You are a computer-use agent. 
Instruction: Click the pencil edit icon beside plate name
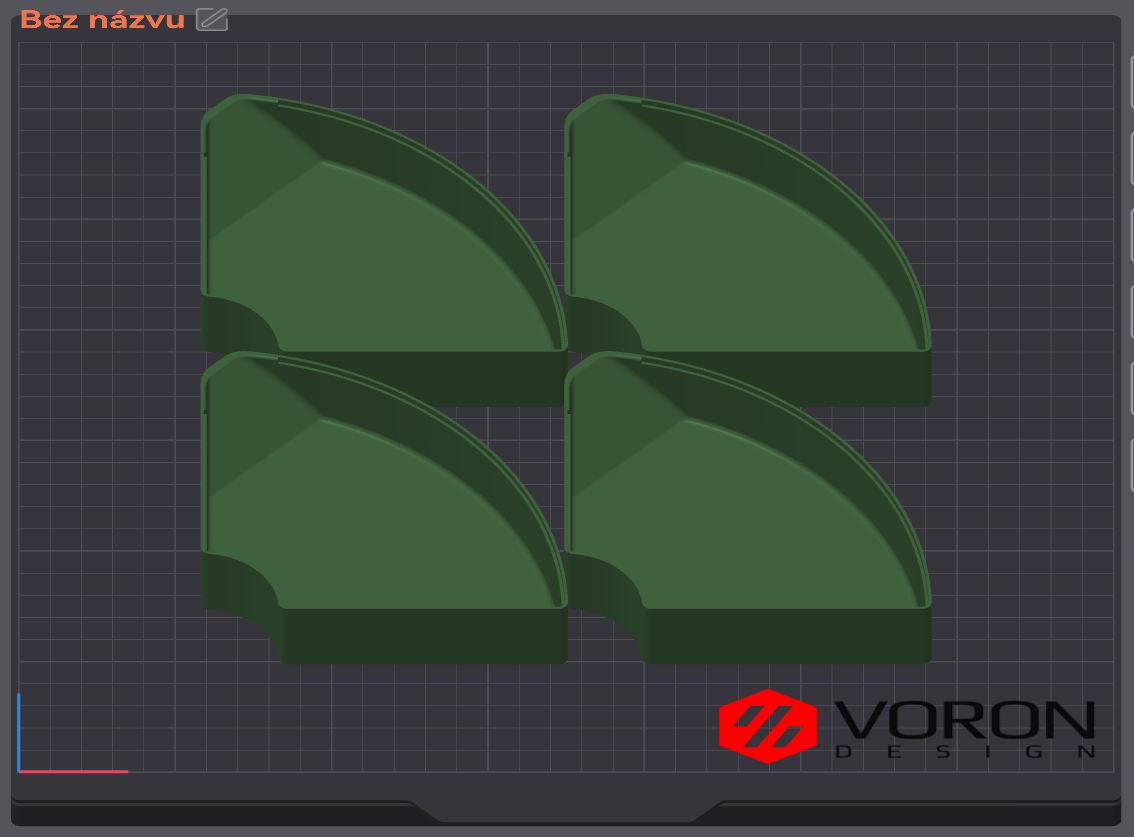tap(212, 19)
